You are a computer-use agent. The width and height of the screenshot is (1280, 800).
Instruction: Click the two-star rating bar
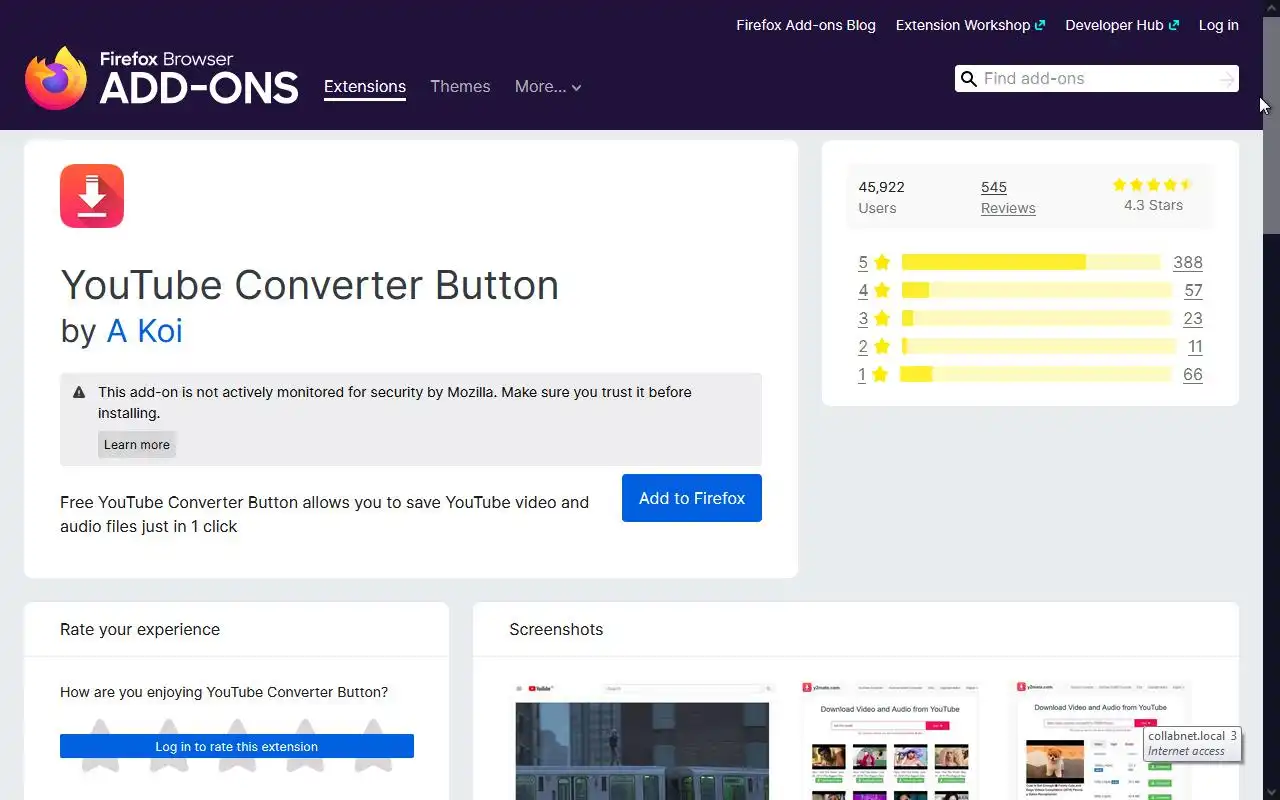(x=1038, y=346)
